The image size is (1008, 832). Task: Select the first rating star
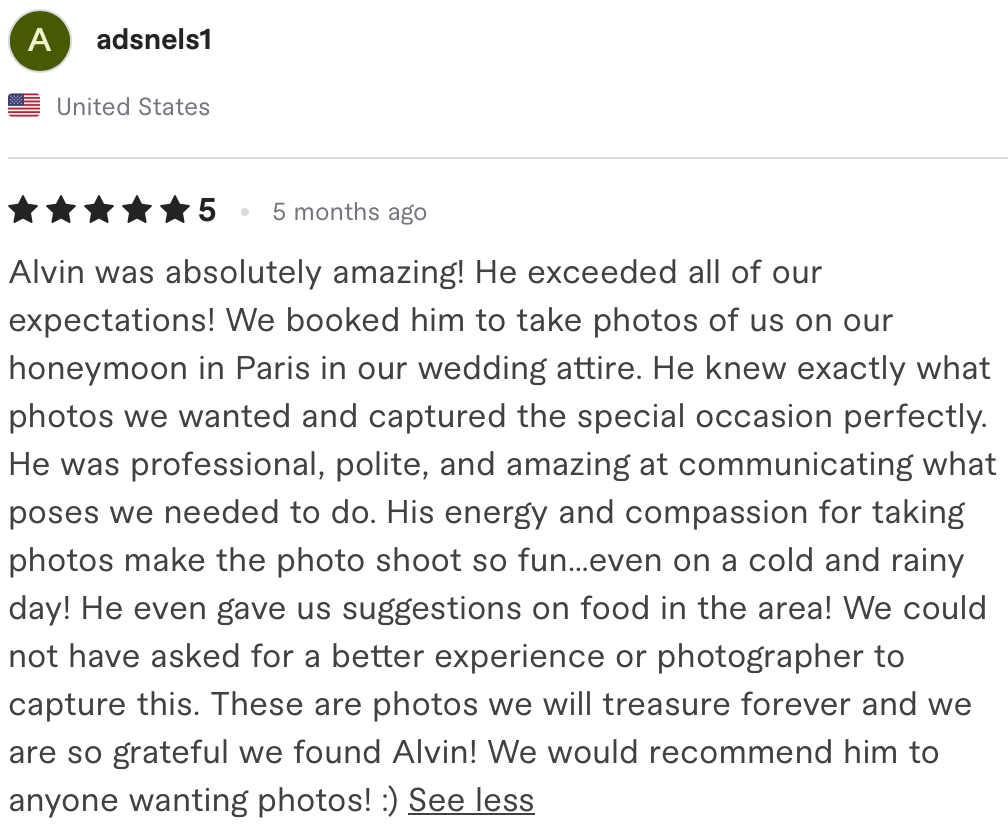(x=24, y=210)
